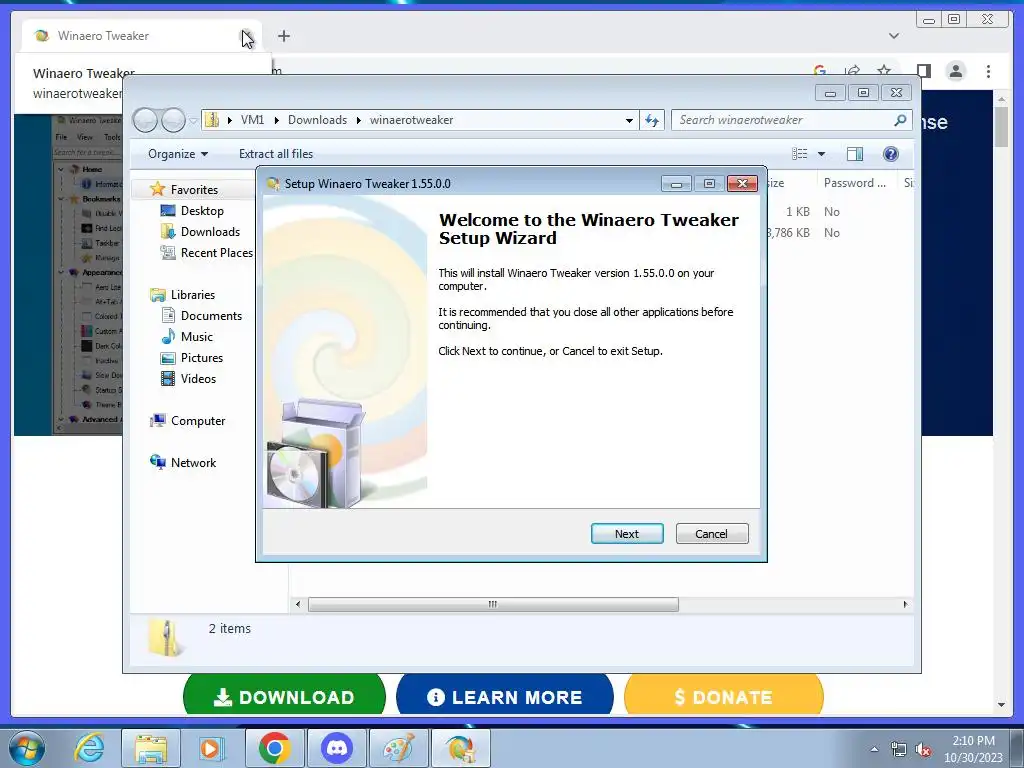Open the Chrome profile icon

point(956,71)
